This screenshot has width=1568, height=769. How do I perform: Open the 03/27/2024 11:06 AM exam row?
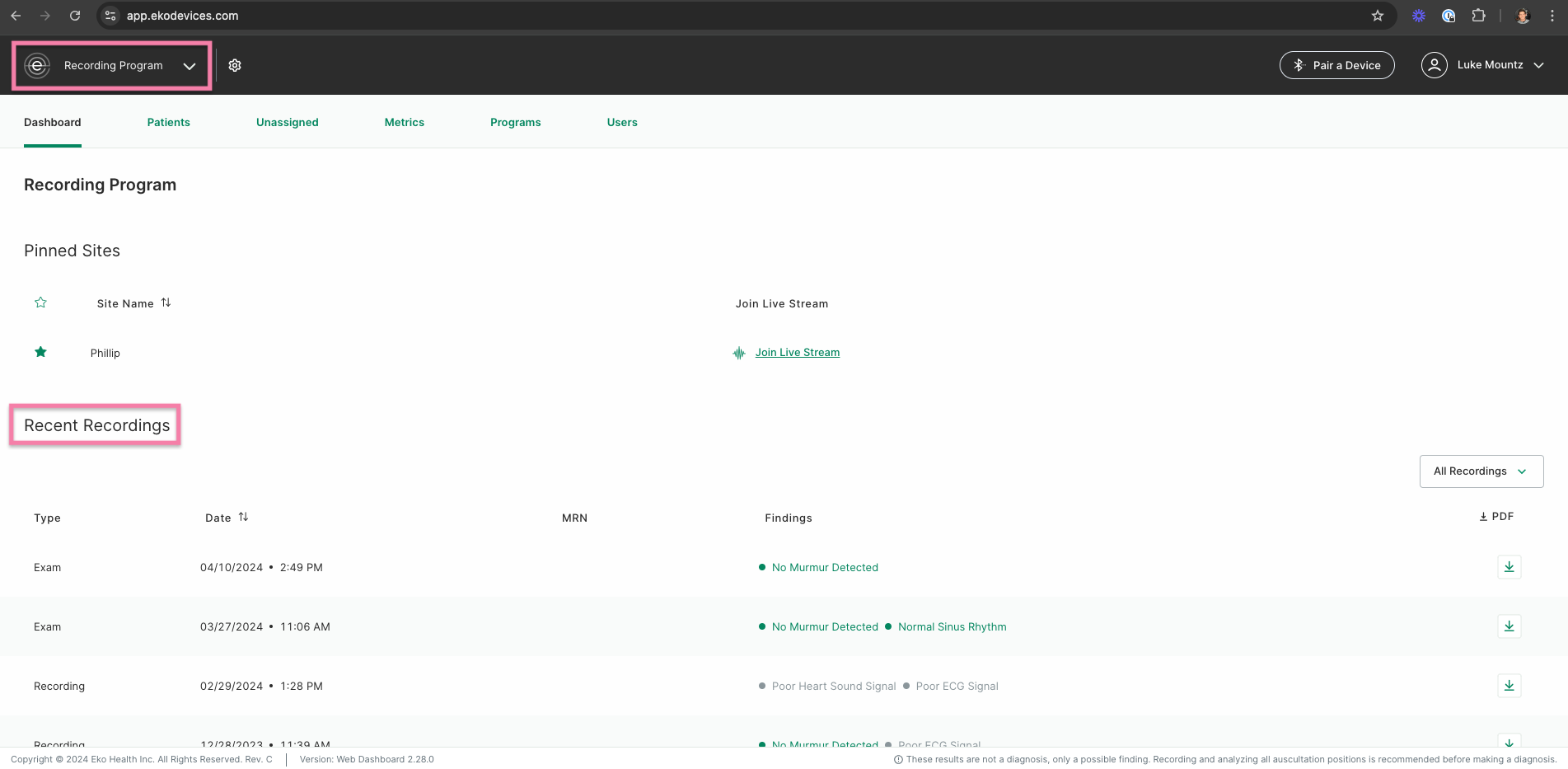(x=784, y=626)
